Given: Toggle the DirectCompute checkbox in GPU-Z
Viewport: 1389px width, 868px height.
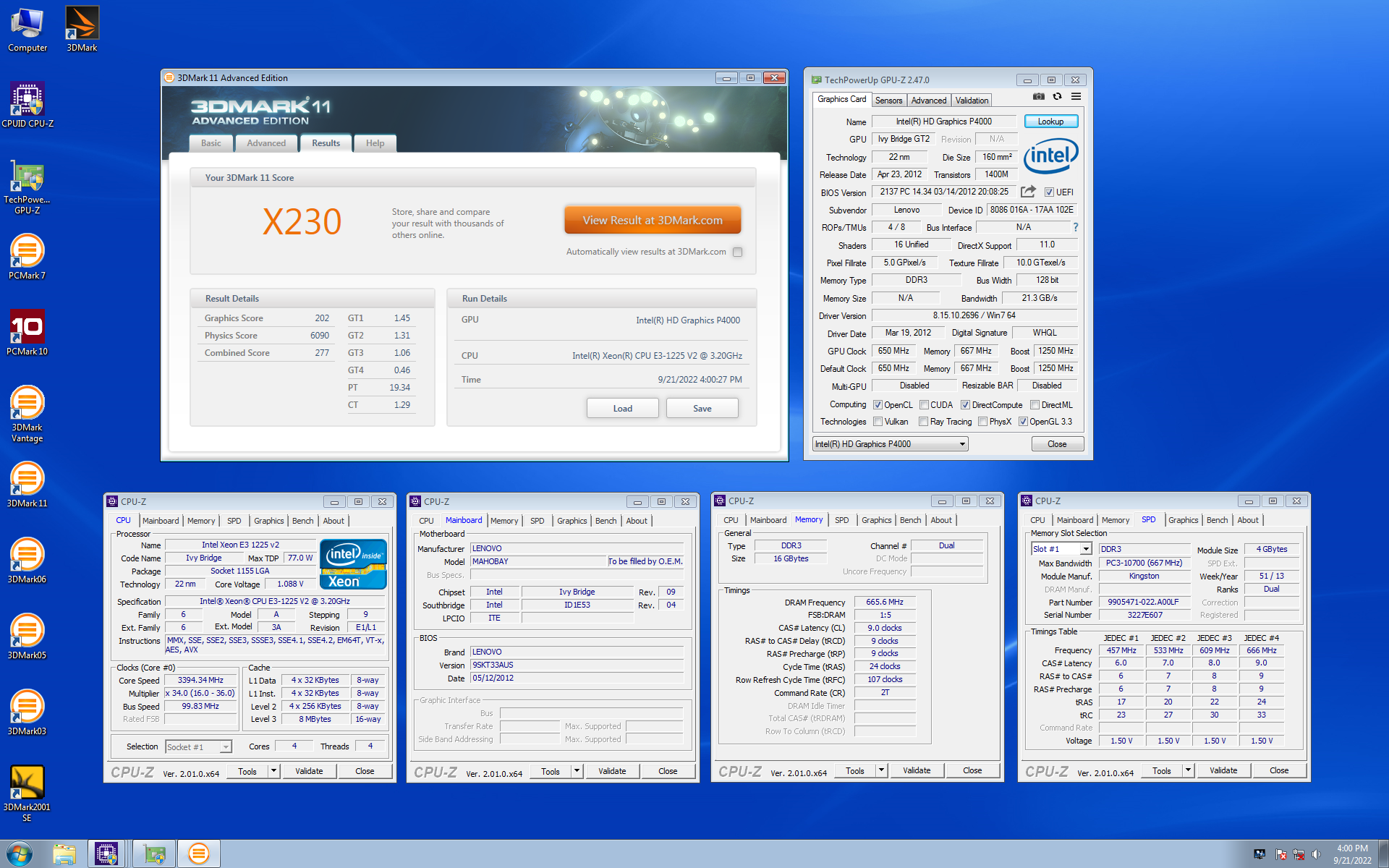Looking at the screenshot, I should click(x=965, y=405).
